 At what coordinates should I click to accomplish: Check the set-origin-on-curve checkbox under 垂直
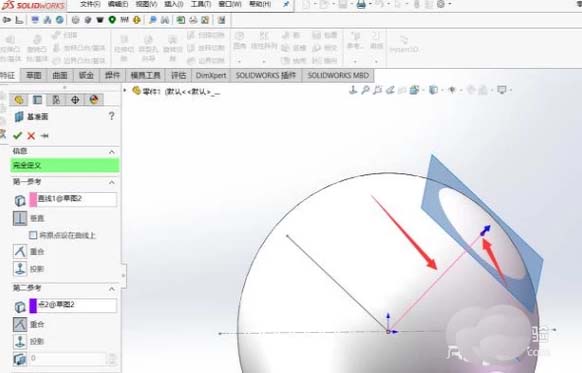[33, 235]
